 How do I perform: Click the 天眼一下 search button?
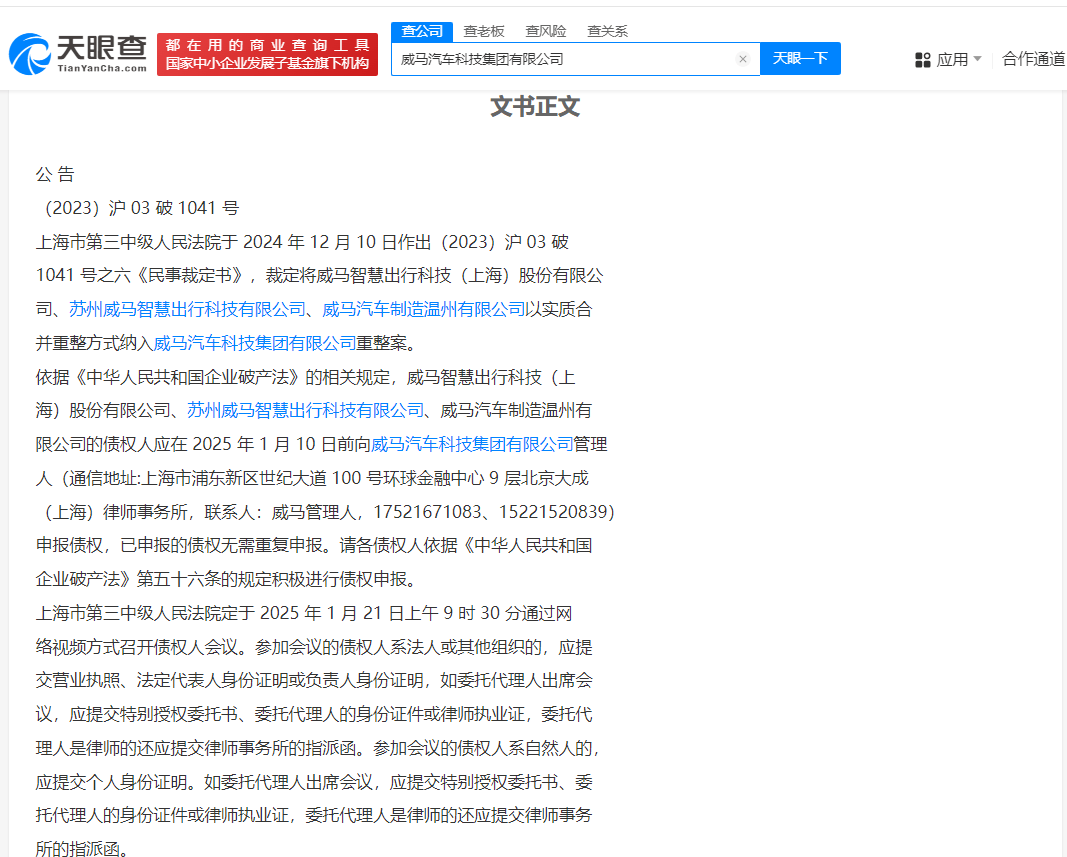pos(800,59)
